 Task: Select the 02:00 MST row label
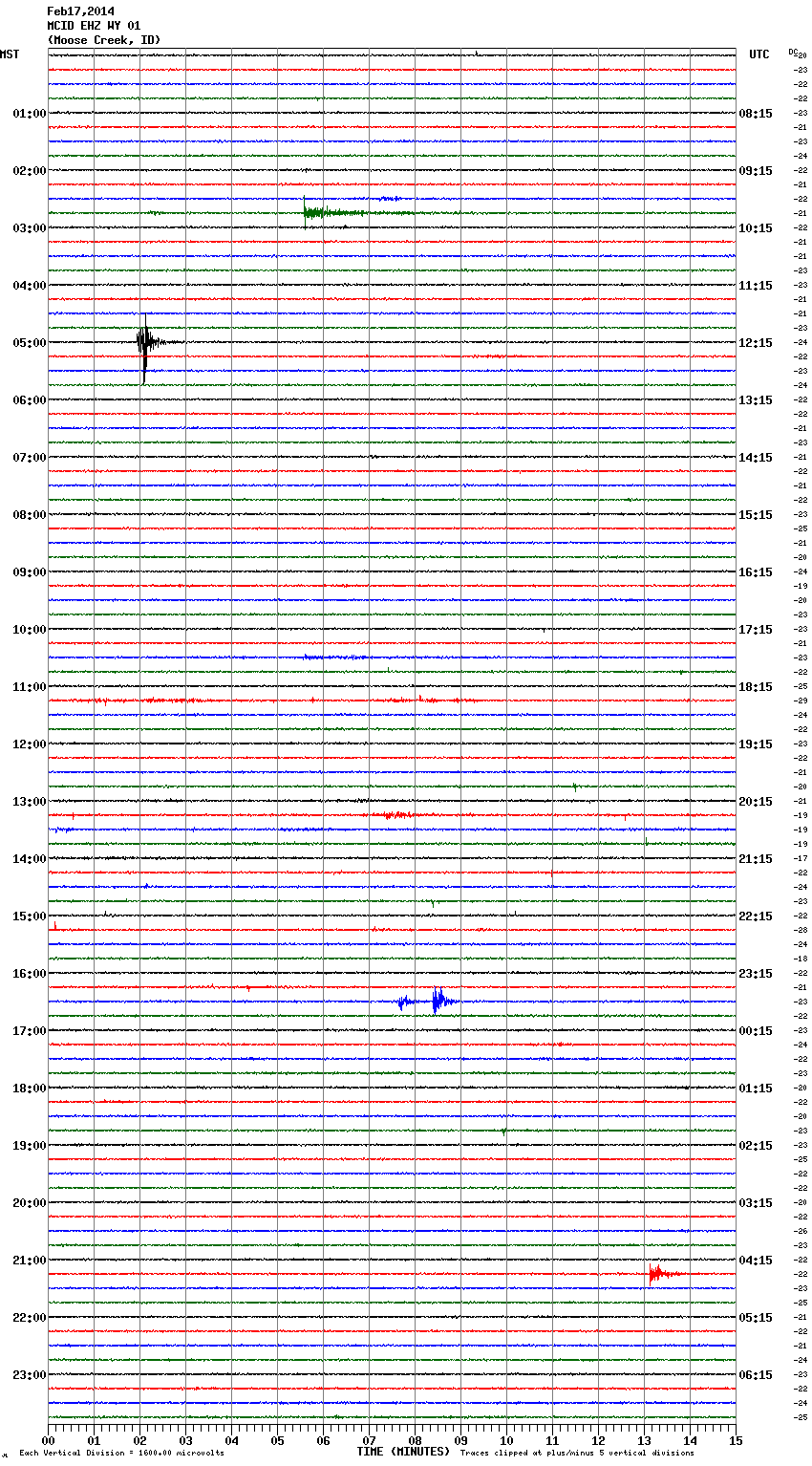29,171
